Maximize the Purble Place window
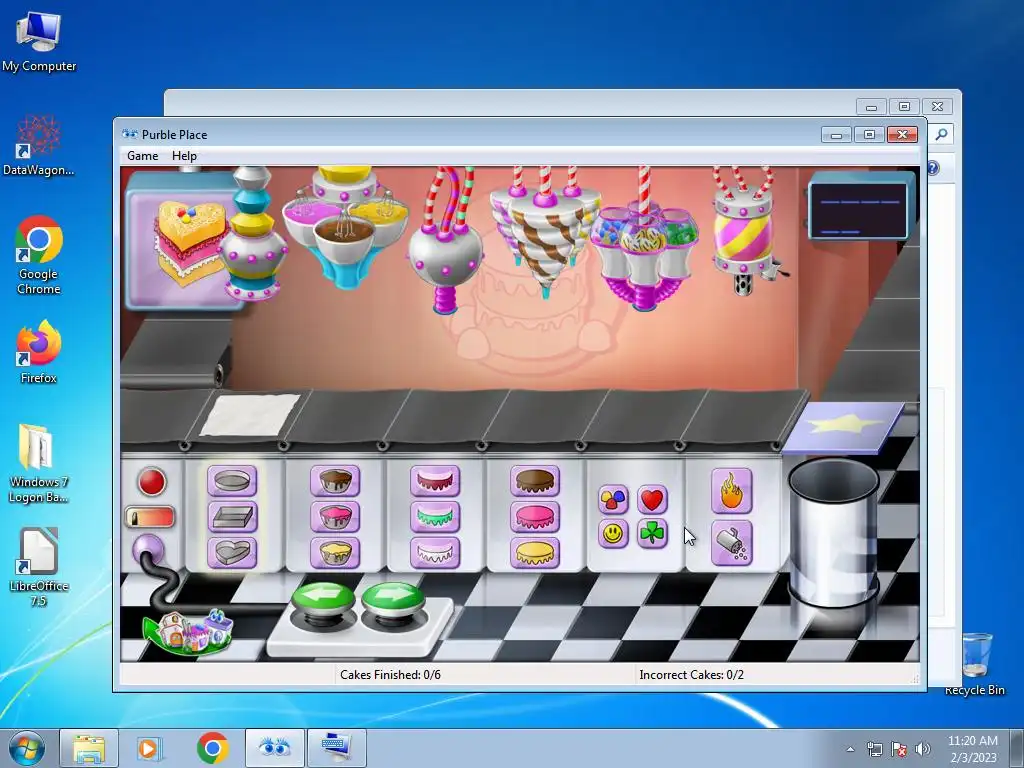 coord(869,135)
